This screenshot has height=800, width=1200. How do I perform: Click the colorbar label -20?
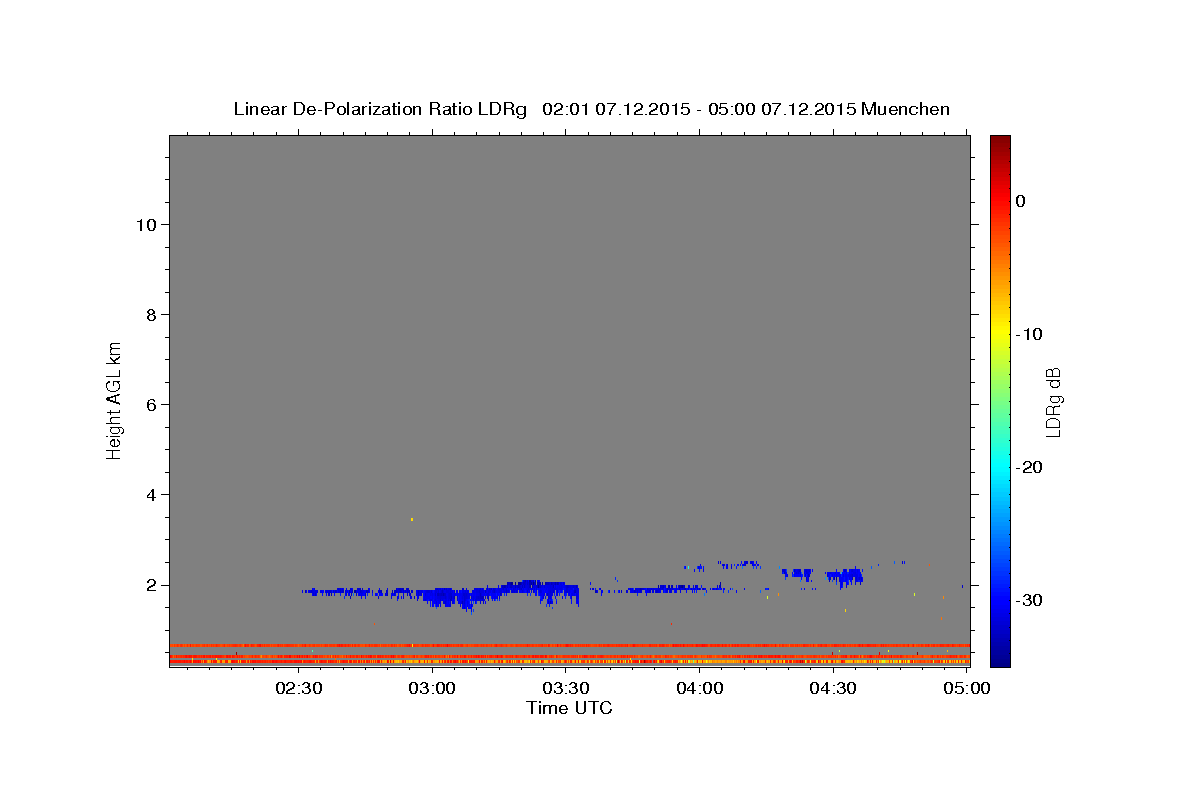[x=1029, y=467]
